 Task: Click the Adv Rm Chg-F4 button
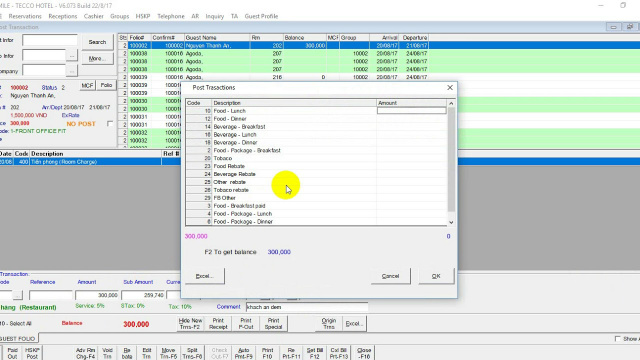pos(85,353)
